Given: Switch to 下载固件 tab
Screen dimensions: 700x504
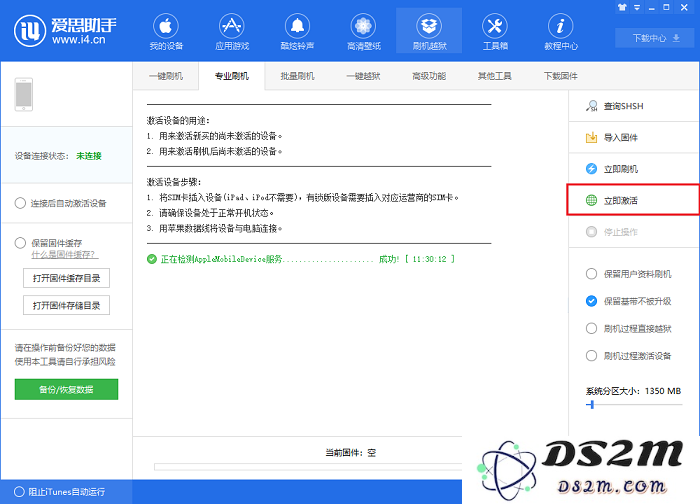Looking at the screenshot, I should point(561,76).
